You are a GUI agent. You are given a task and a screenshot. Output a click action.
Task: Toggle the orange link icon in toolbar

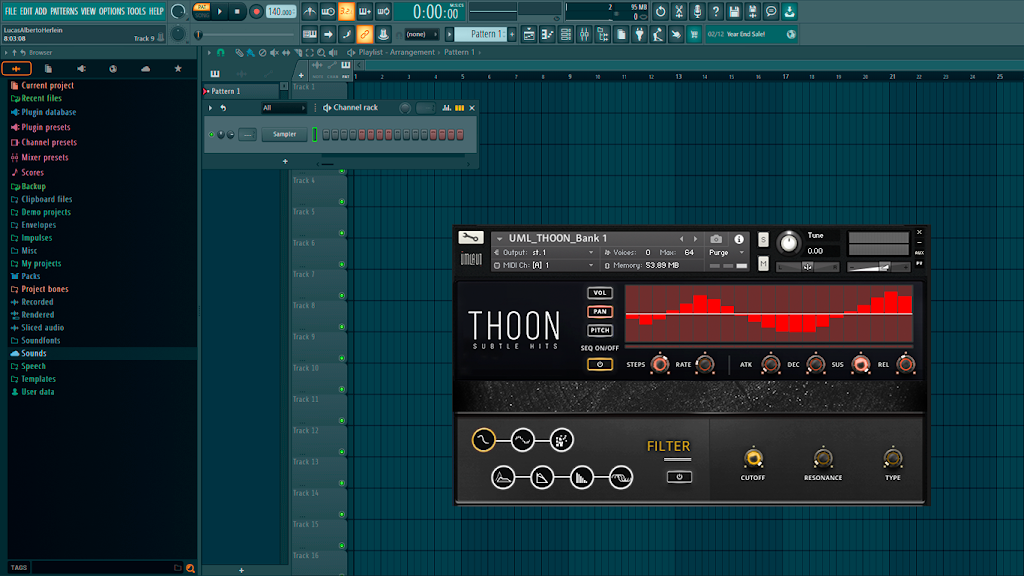[364, 35]
